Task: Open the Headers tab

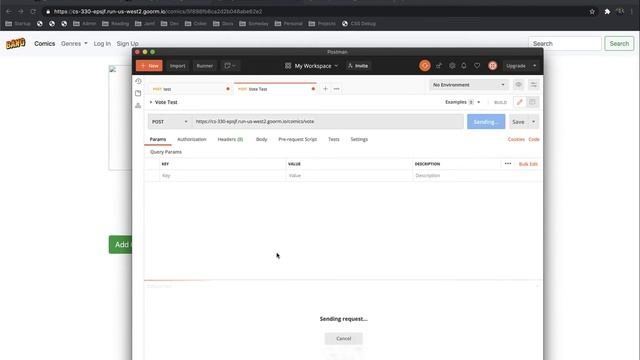Action: pyautogui.click(x=230, y=139)
